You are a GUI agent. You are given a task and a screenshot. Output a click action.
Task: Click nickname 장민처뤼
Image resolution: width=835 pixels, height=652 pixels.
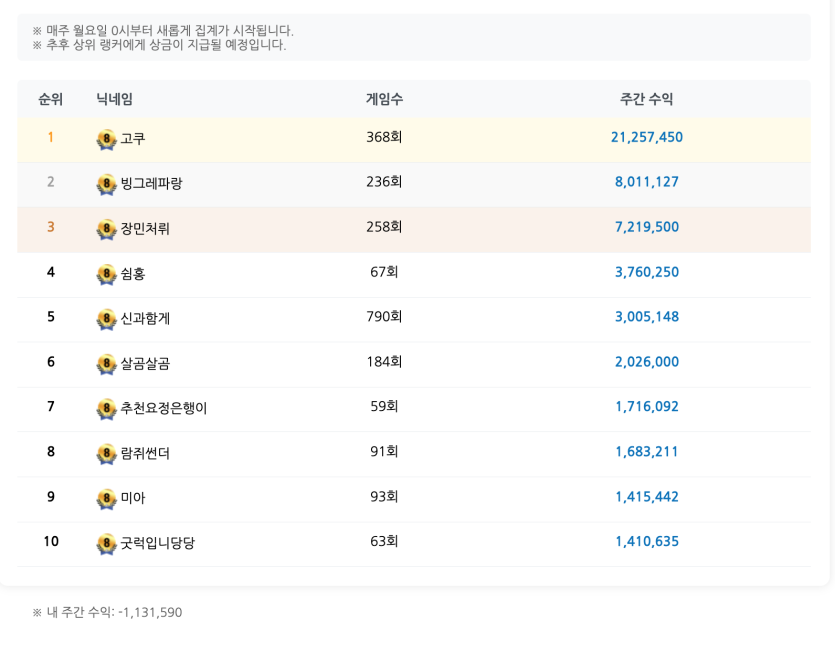pyautogui.click(x=145, y=229)
